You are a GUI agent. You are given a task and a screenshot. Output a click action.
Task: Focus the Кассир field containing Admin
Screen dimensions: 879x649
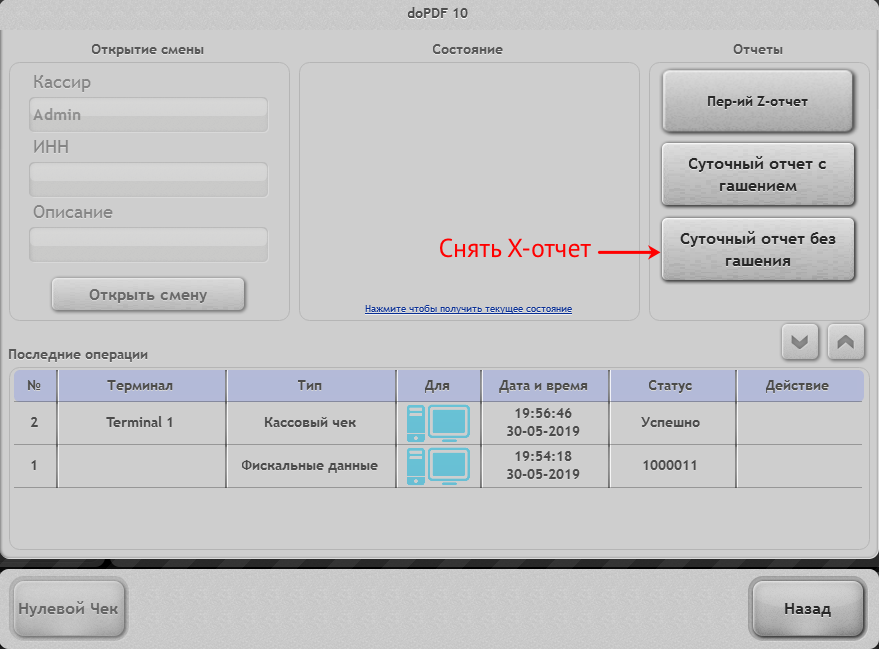148,115
